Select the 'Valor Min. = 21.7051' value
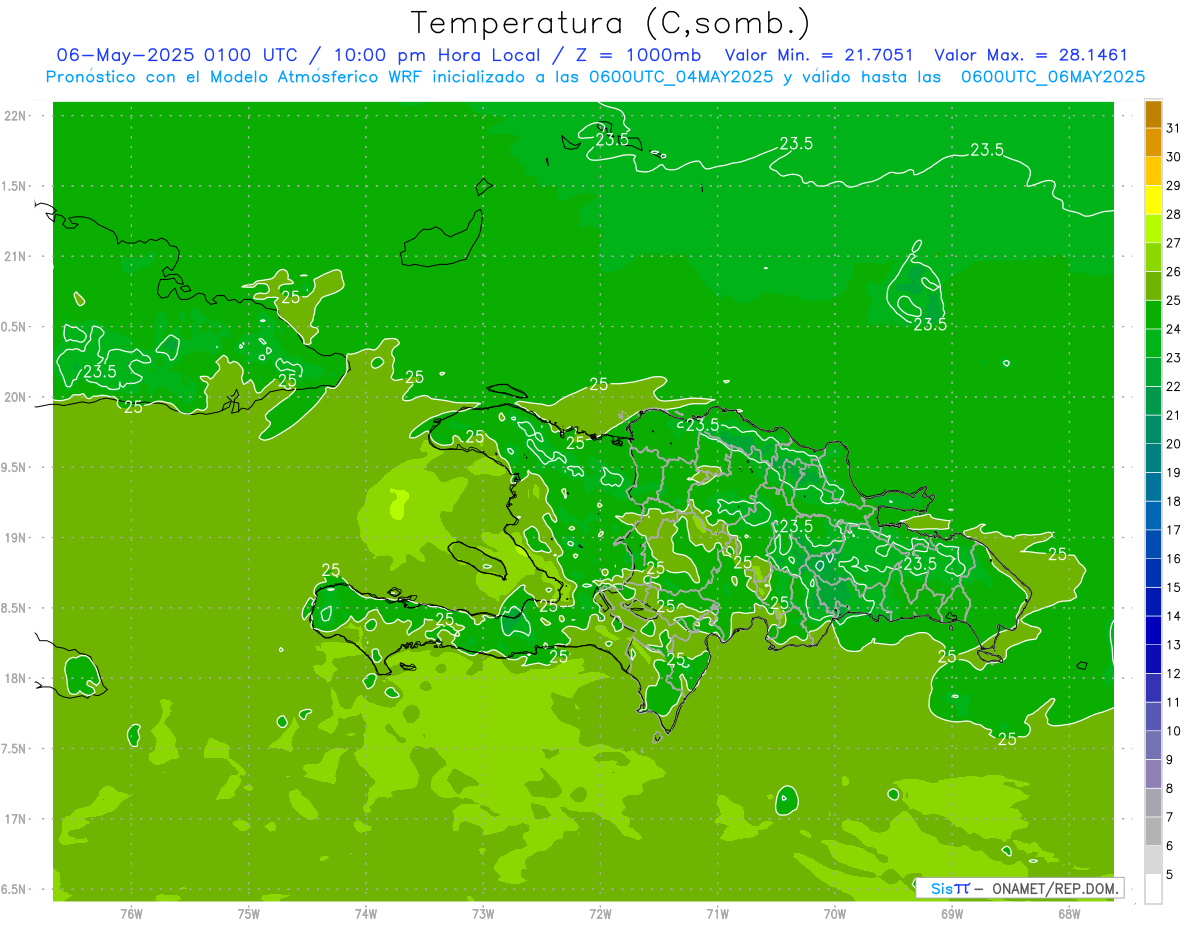 pos(819,55)
